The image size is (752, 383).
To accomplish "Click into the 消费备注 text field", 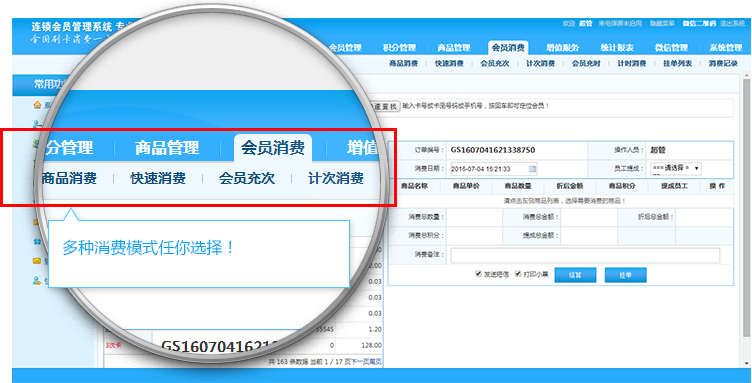I will click(585, 255).
